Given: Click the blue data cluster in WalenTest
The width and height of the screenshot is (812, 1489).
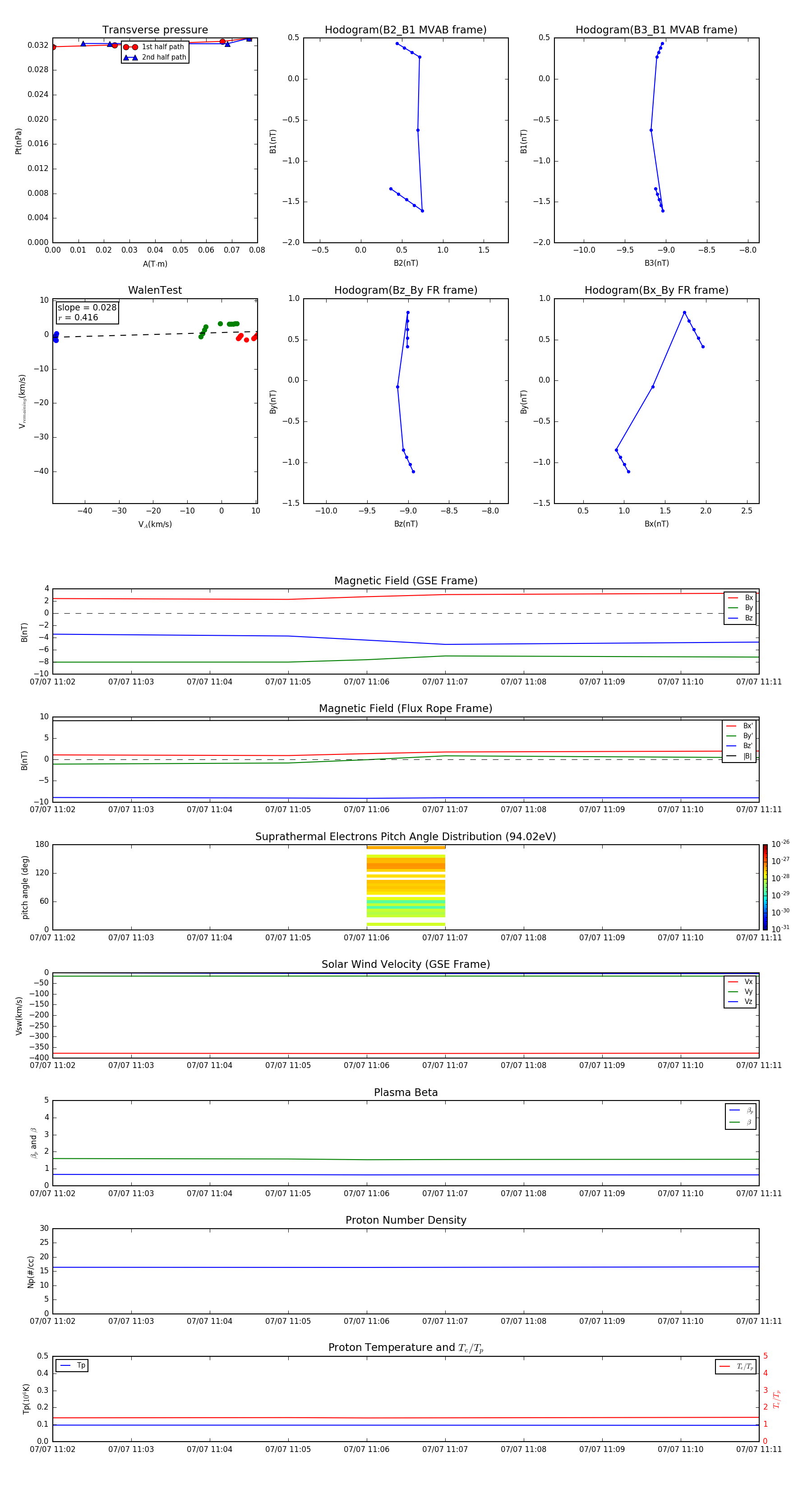Looking at the screenshot, I should tap(55, 337).
